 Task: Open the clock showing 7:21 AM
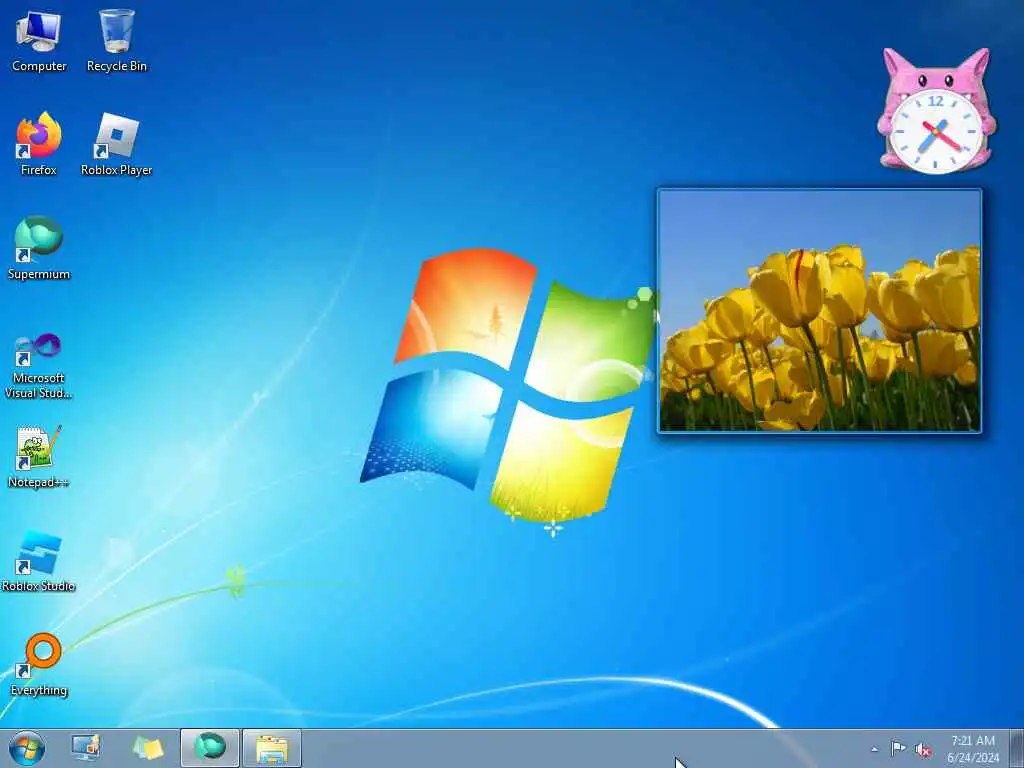point(972,749)
